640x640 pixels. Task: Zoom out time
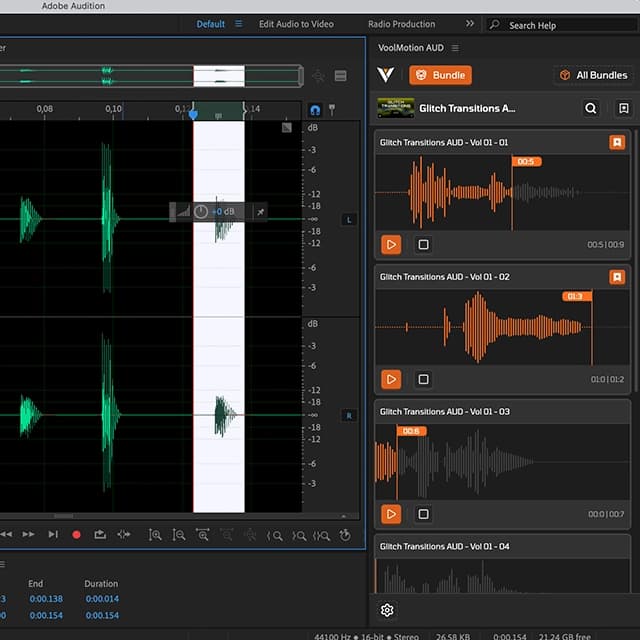pos(227,535)
